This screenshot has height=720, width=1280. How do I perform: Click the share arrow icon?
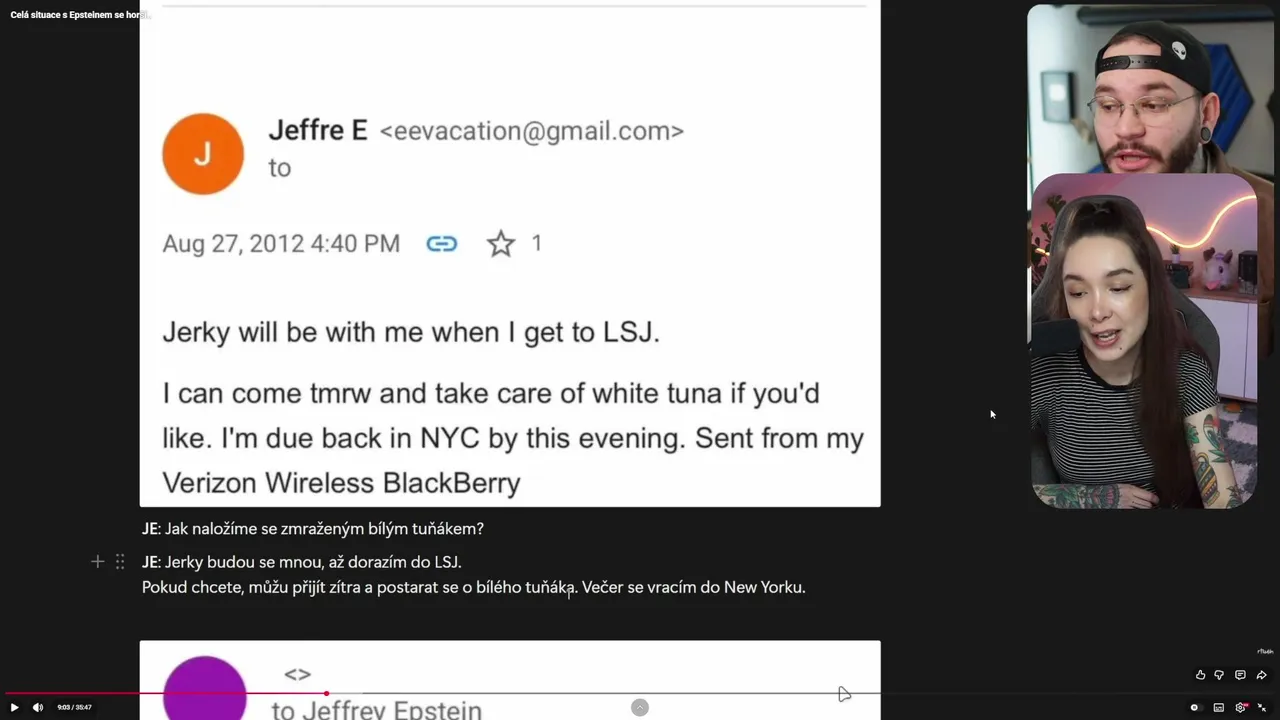point(1261,675)
